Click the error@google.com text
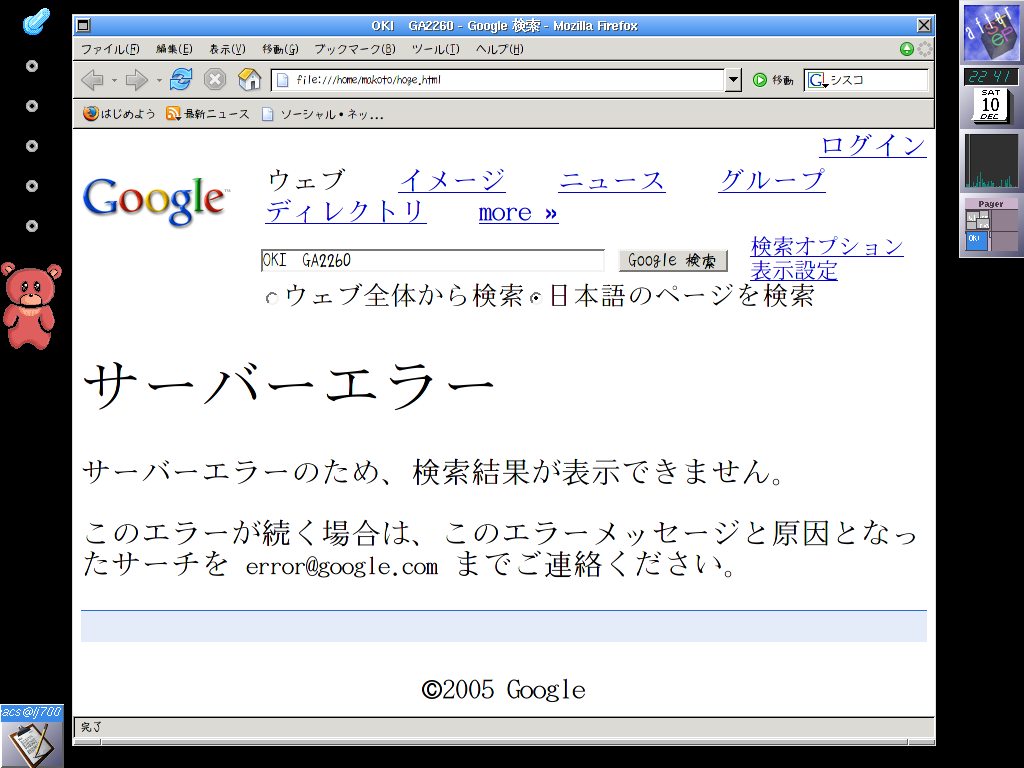1024x768 pixels. [342, 566]
